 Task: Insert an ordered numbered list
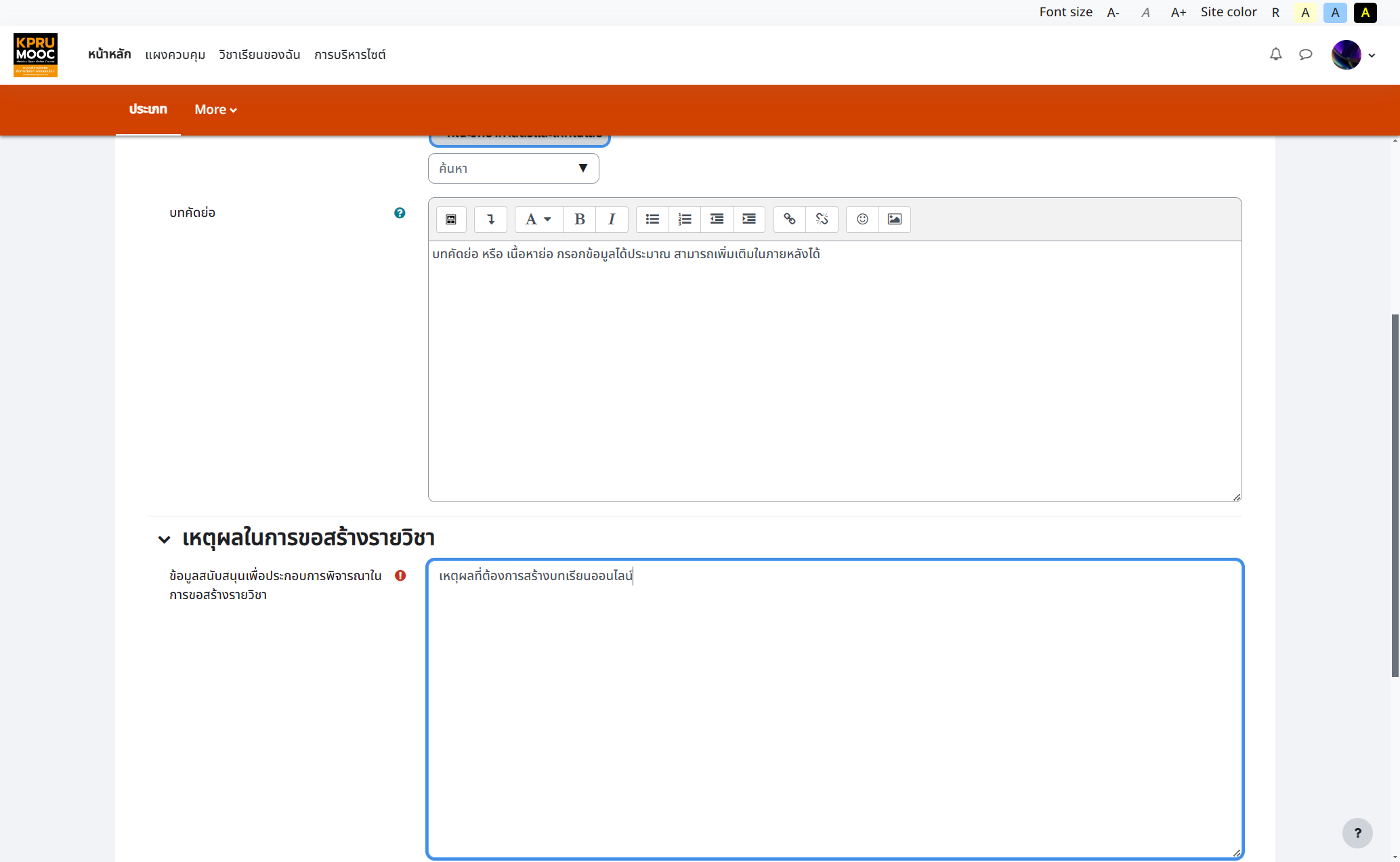tap(685, 219)
